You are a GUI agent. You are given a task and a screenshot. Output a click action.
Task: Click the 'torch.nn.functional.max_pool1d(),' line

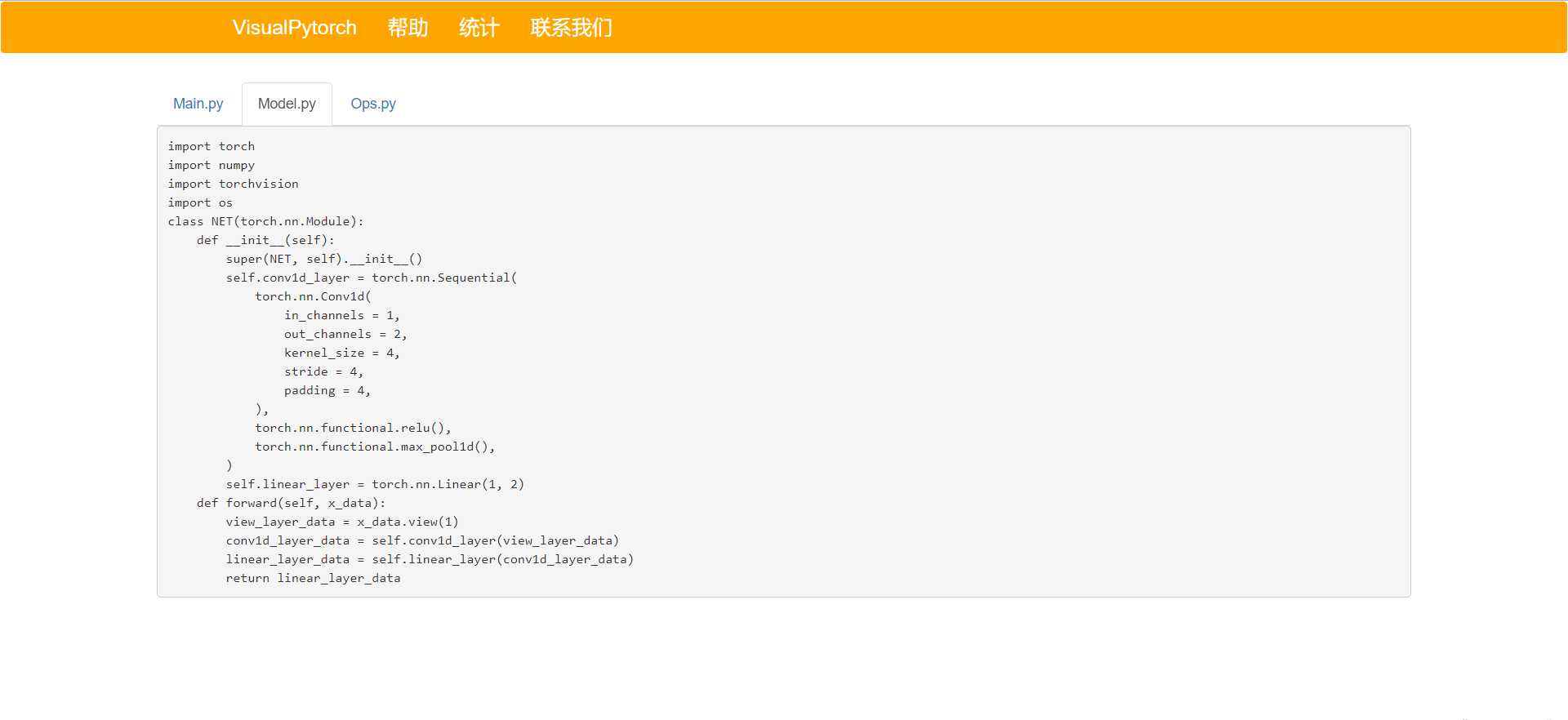pos(375,447)
